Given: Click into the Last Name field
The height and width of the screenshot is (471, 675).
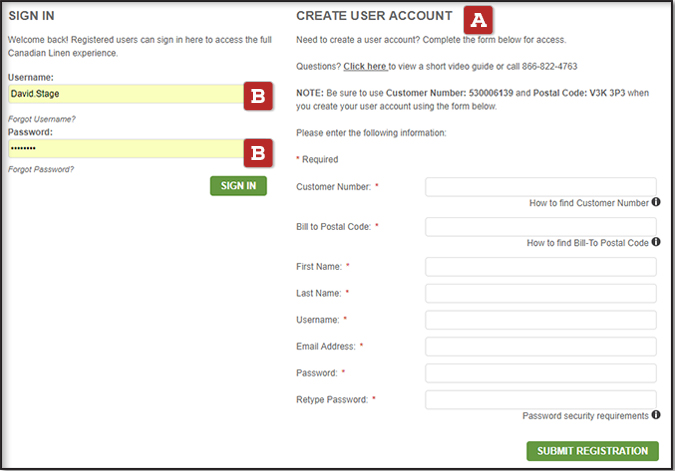Looking at the screenshot, I should coord(540,293).
